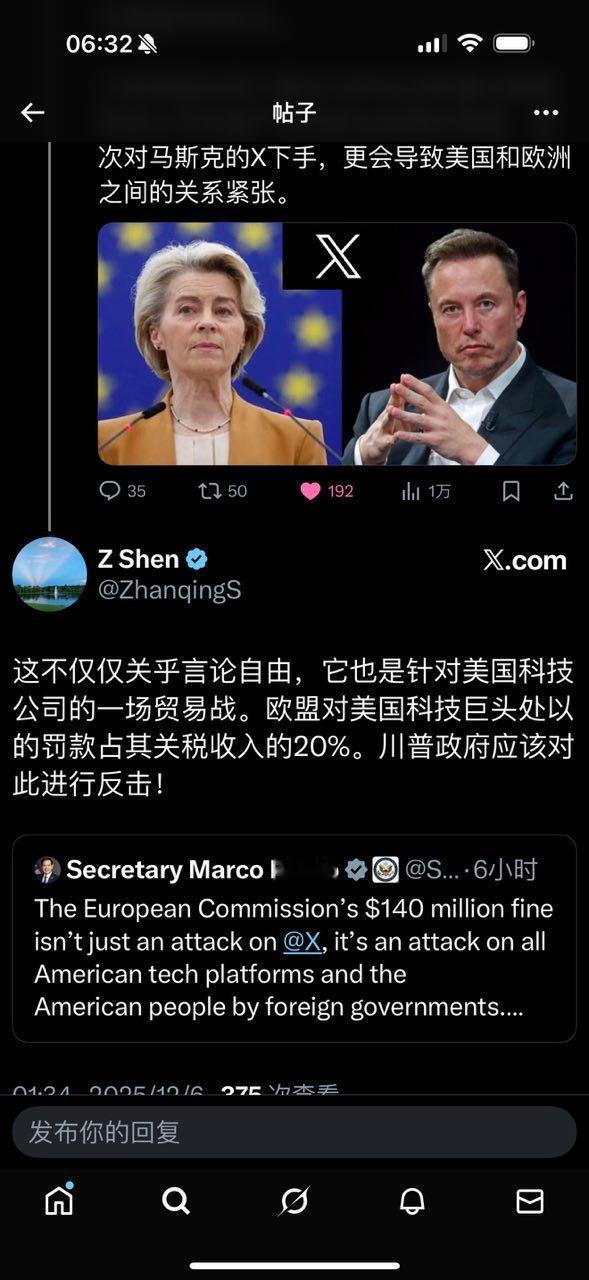Switch to the Search tab
This screenshot has height=1280, width=589.
(176, 1201)
